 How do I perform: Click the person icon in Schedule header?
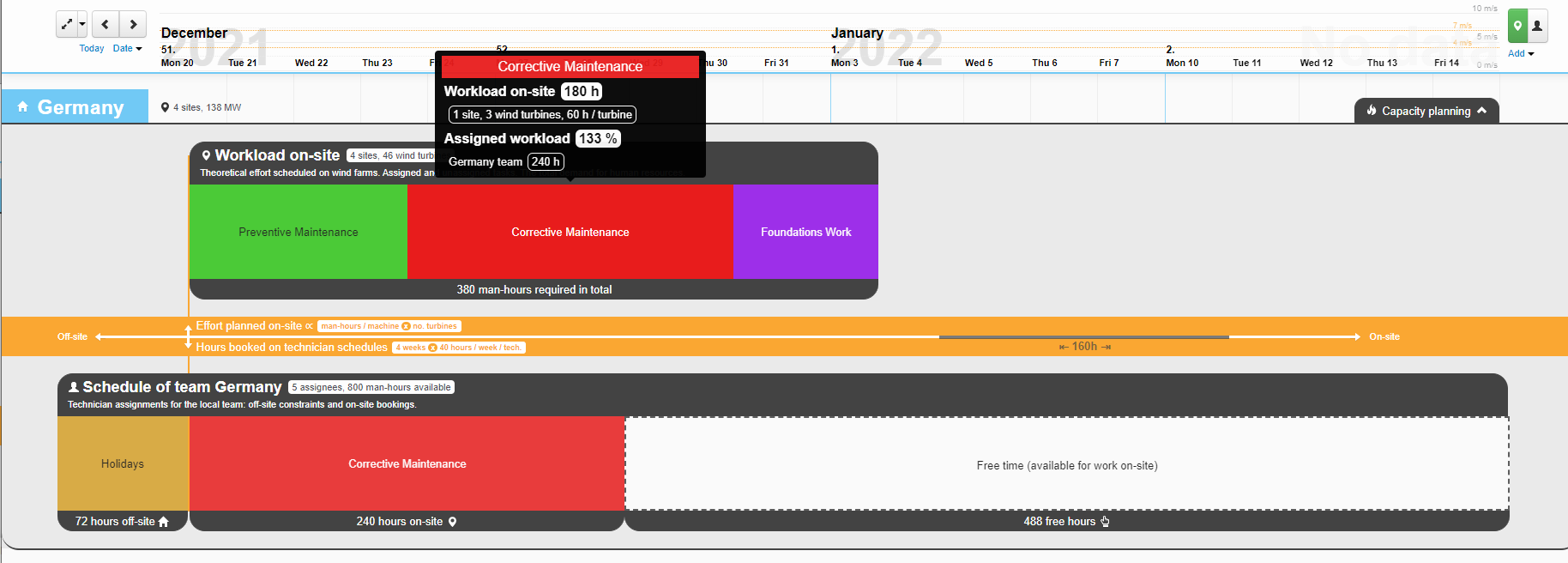point(74,387)
